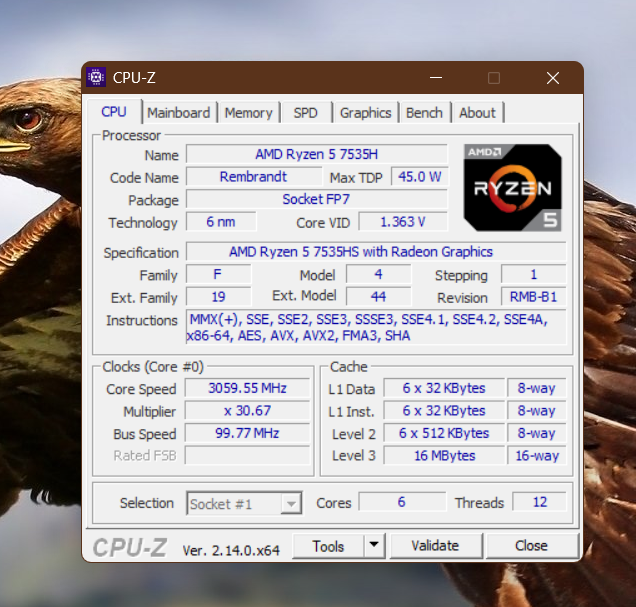
Task: Click the L1 Data associativity 8-way
Action: point(537,388)
